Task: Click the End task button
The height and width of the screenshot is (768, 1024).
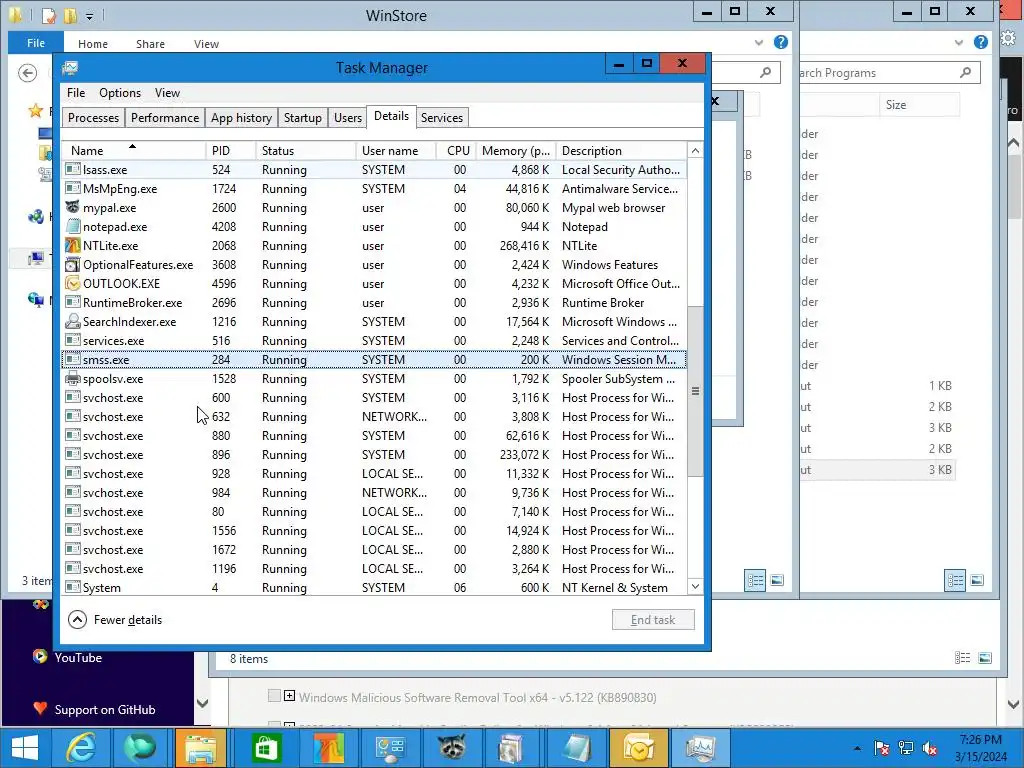Action: point(653,620)
